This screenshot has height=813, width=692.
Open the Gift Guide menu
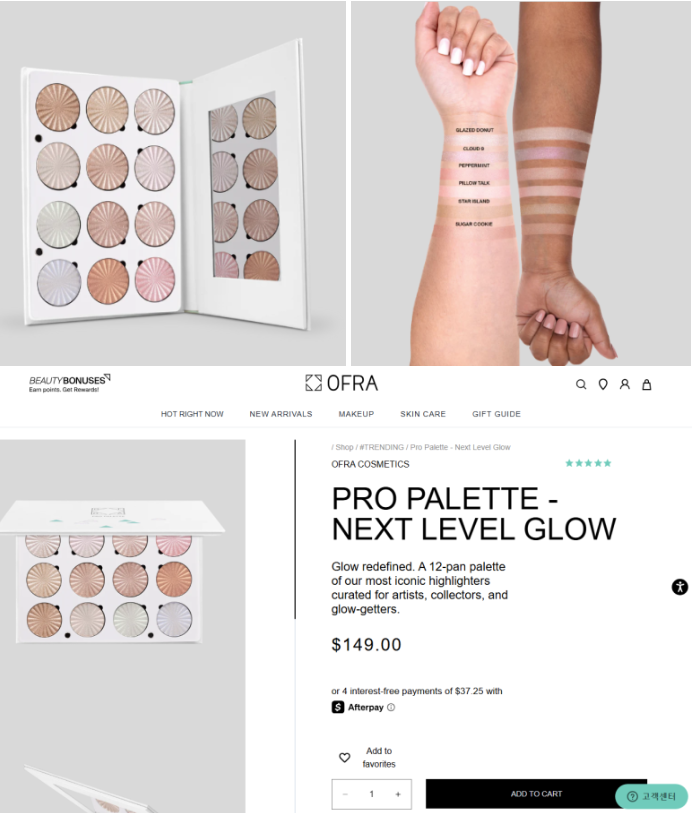click(496, 414)
